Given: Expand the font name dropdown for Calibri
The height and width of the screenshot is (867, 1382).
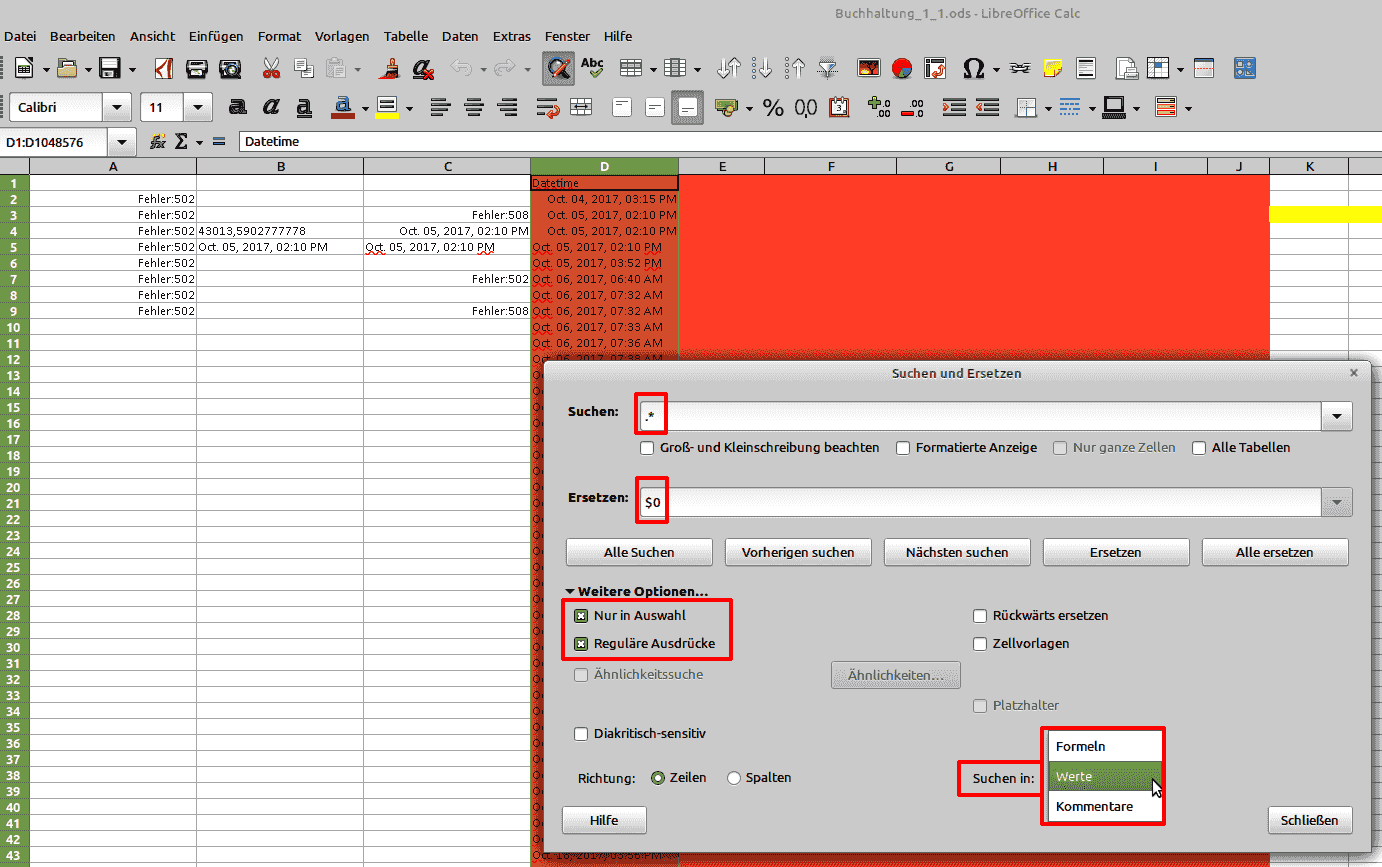Looking at the screenshot, I should pyautogui.click(x=118, y=108).
